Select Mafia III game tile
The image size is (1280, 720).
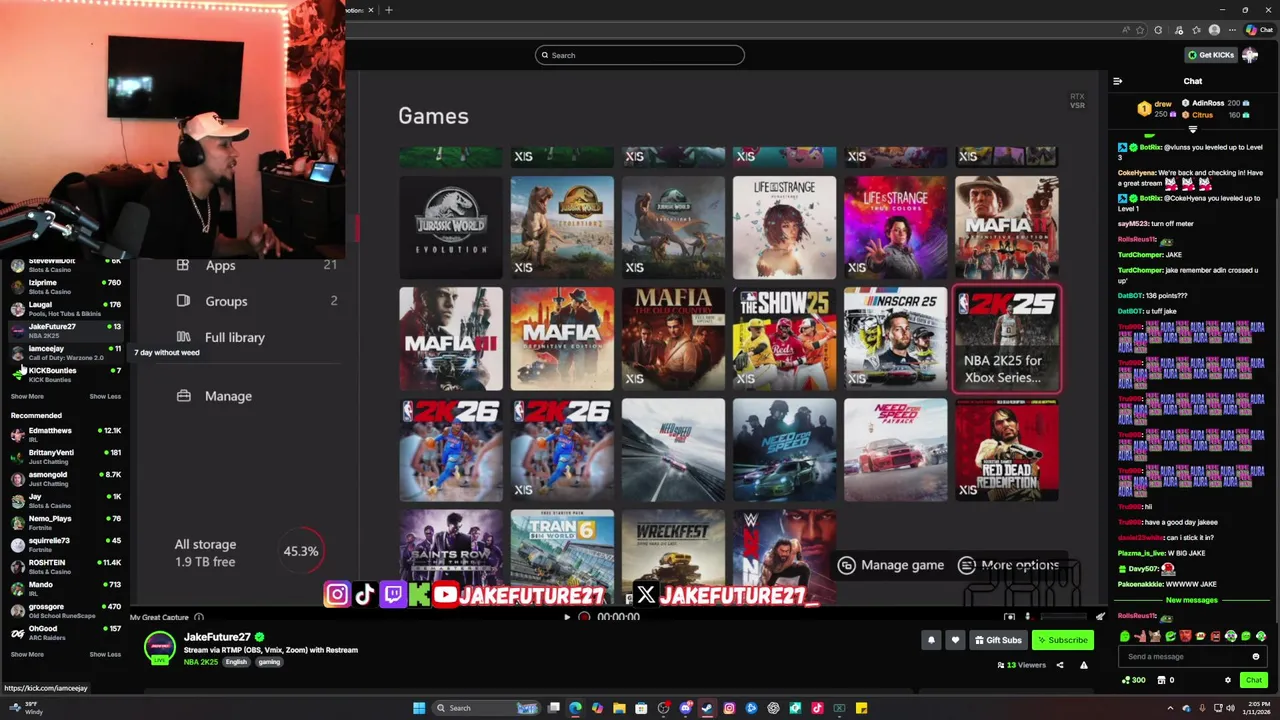(x=451, y=338)
